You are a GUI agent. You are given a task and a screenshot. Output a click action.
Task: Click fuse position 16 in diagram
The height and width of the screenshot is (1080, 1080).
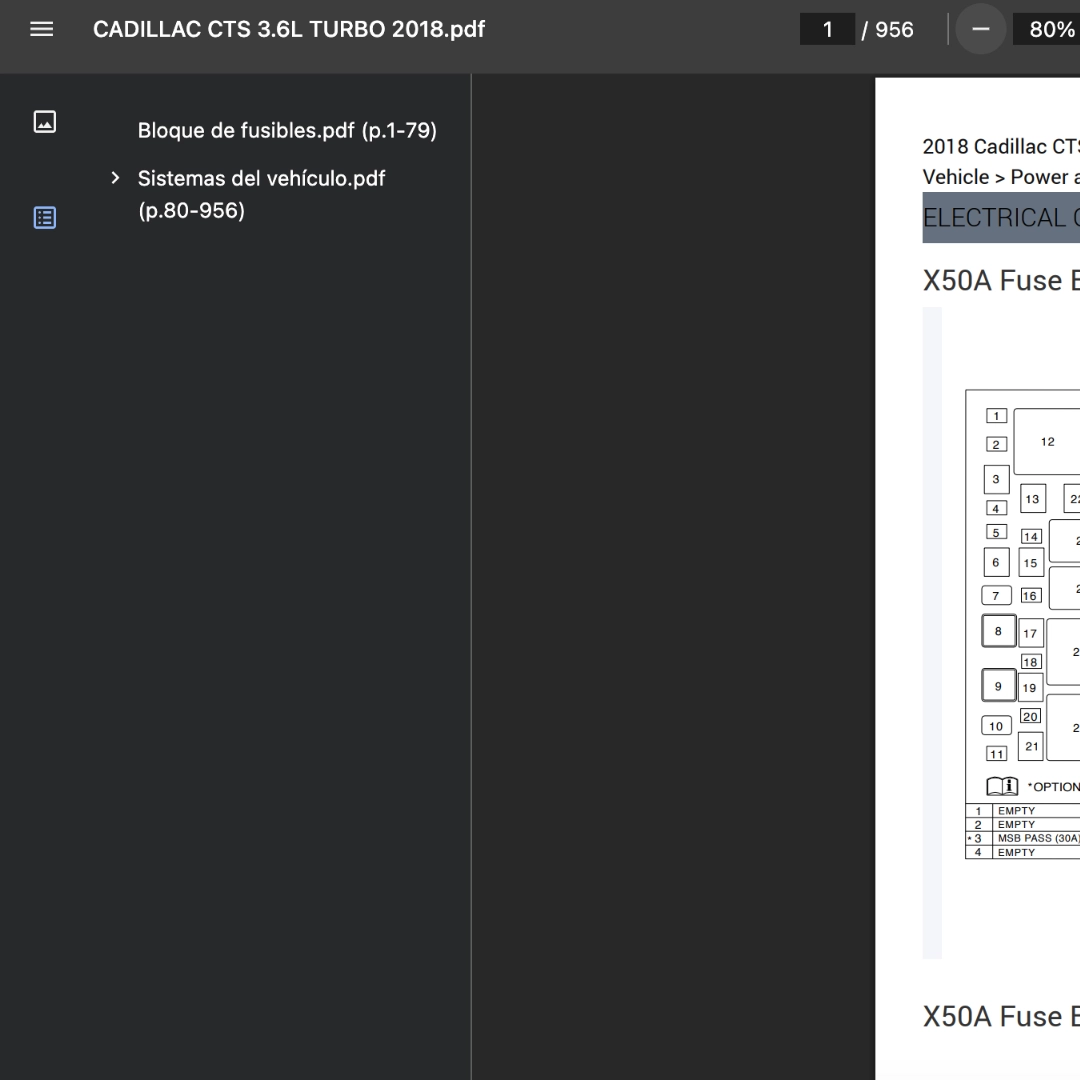[x=1030, y=596]
